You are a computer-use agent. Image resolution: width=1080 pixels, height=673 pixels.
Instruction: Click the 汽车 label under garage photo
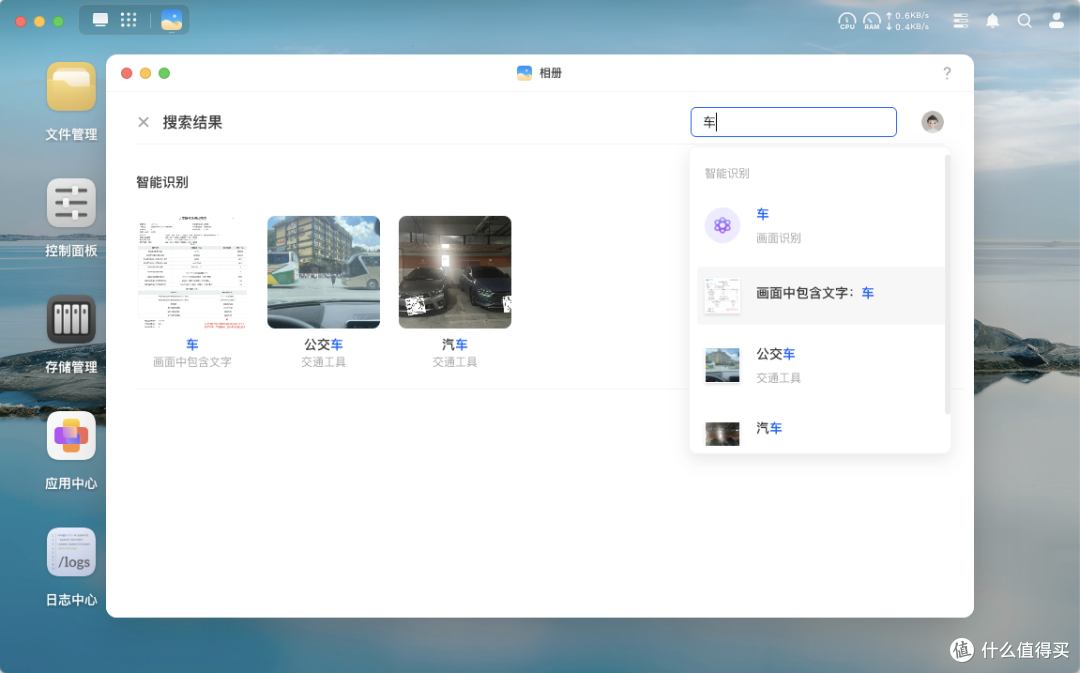tap(455, 344)
